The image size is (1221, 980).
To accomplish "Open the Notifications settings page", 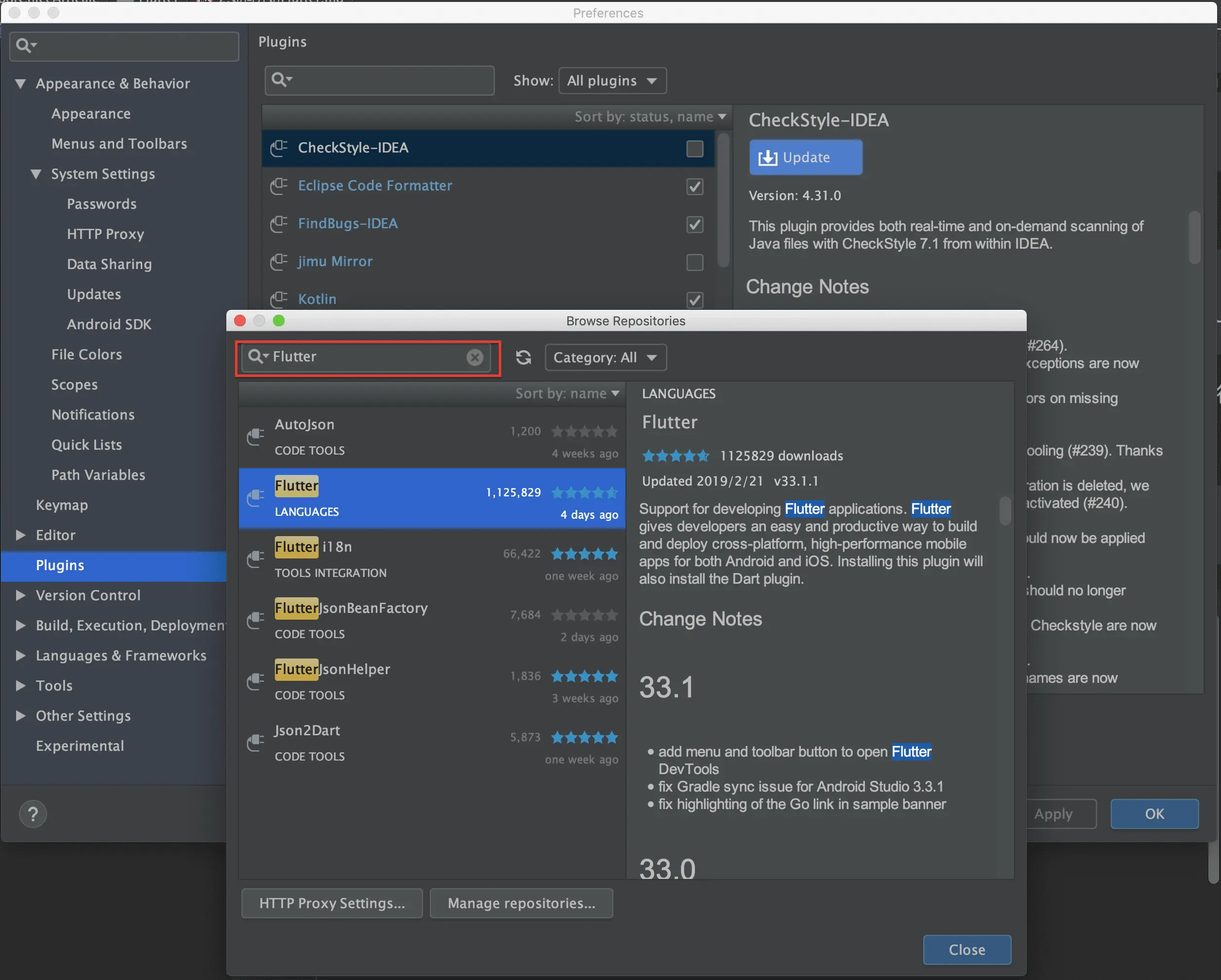I will [x=93, y=414].
